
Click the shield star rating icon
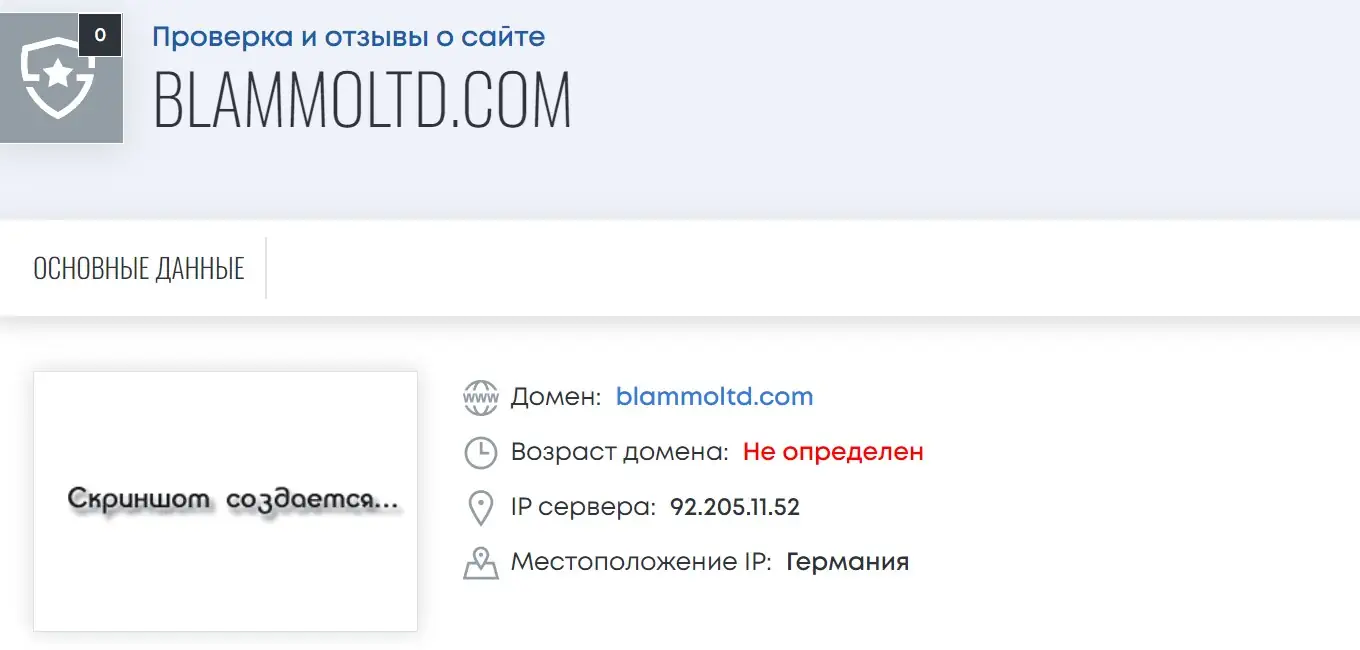coord(58,77)
